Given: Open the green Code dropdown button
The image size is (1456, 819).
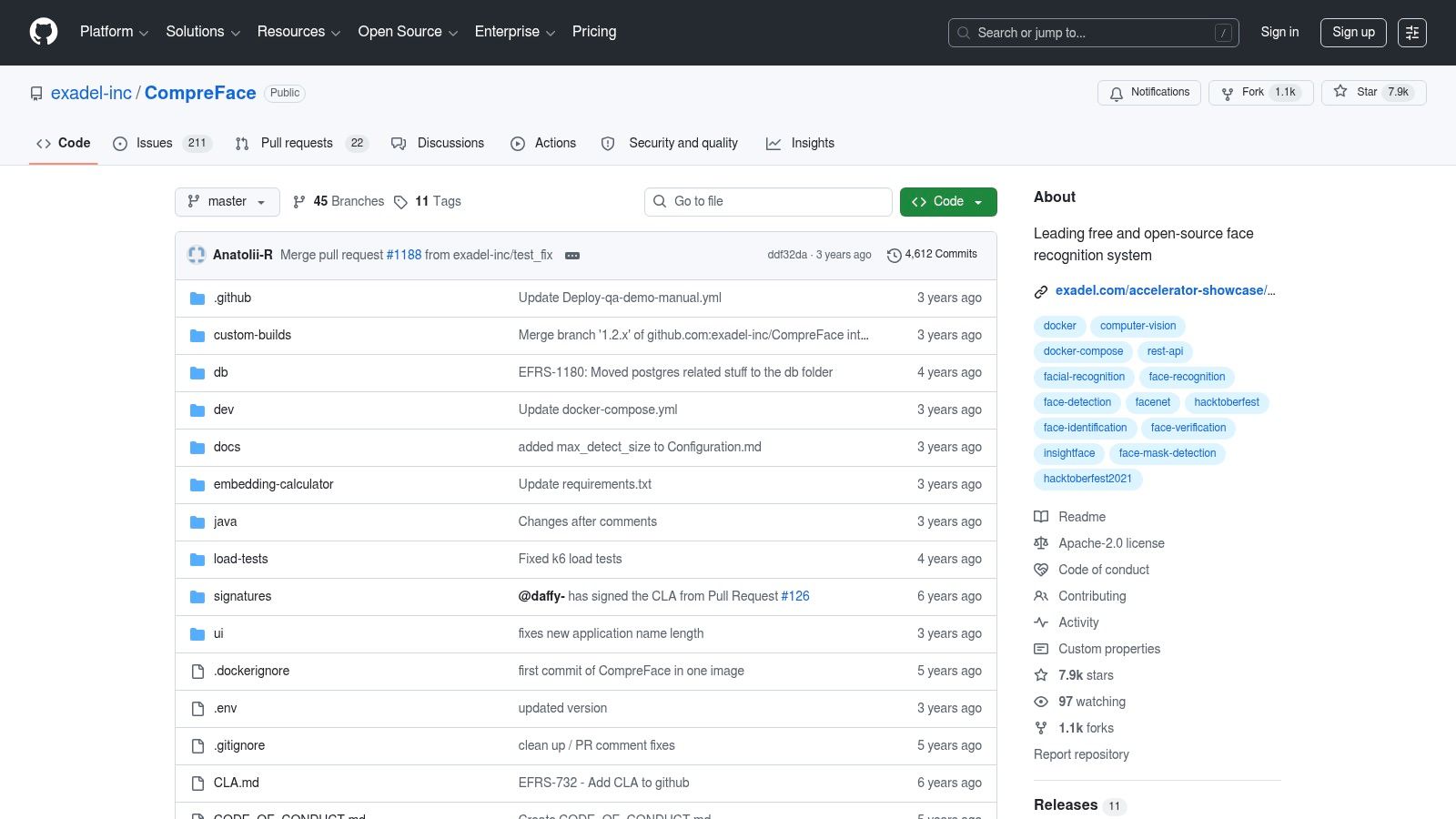Looking at the screenshot, I should (948, 202).
